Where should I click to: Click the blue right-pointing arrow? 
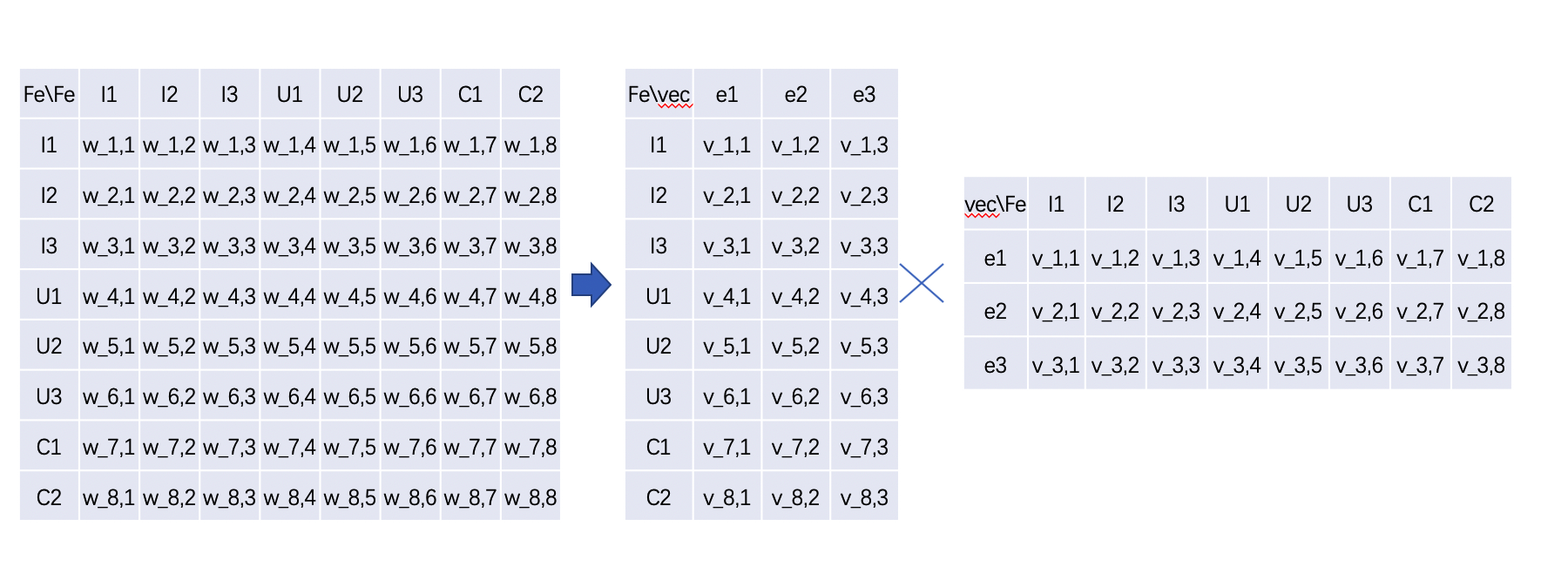pyautogui.click(x=591, y=285)
